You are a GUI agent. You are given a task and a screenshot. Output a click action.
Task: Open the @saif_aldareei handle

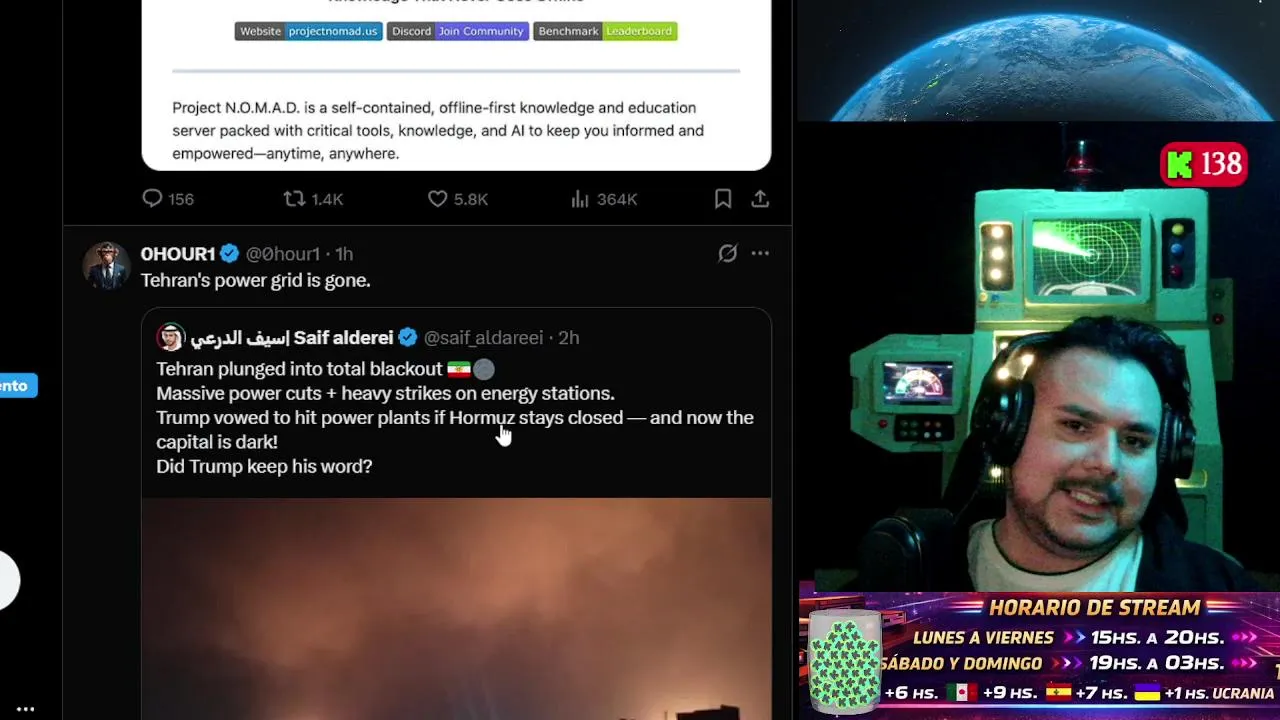click(483, 338)
